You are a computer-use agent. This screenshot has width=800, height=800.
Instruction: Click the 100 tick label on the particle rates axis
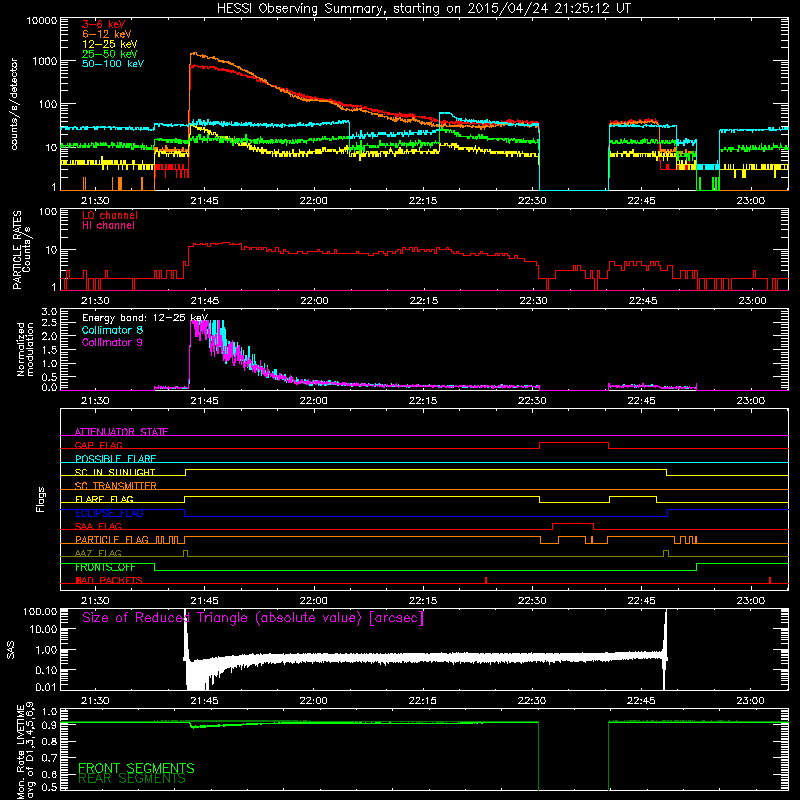tap(47, 211)
